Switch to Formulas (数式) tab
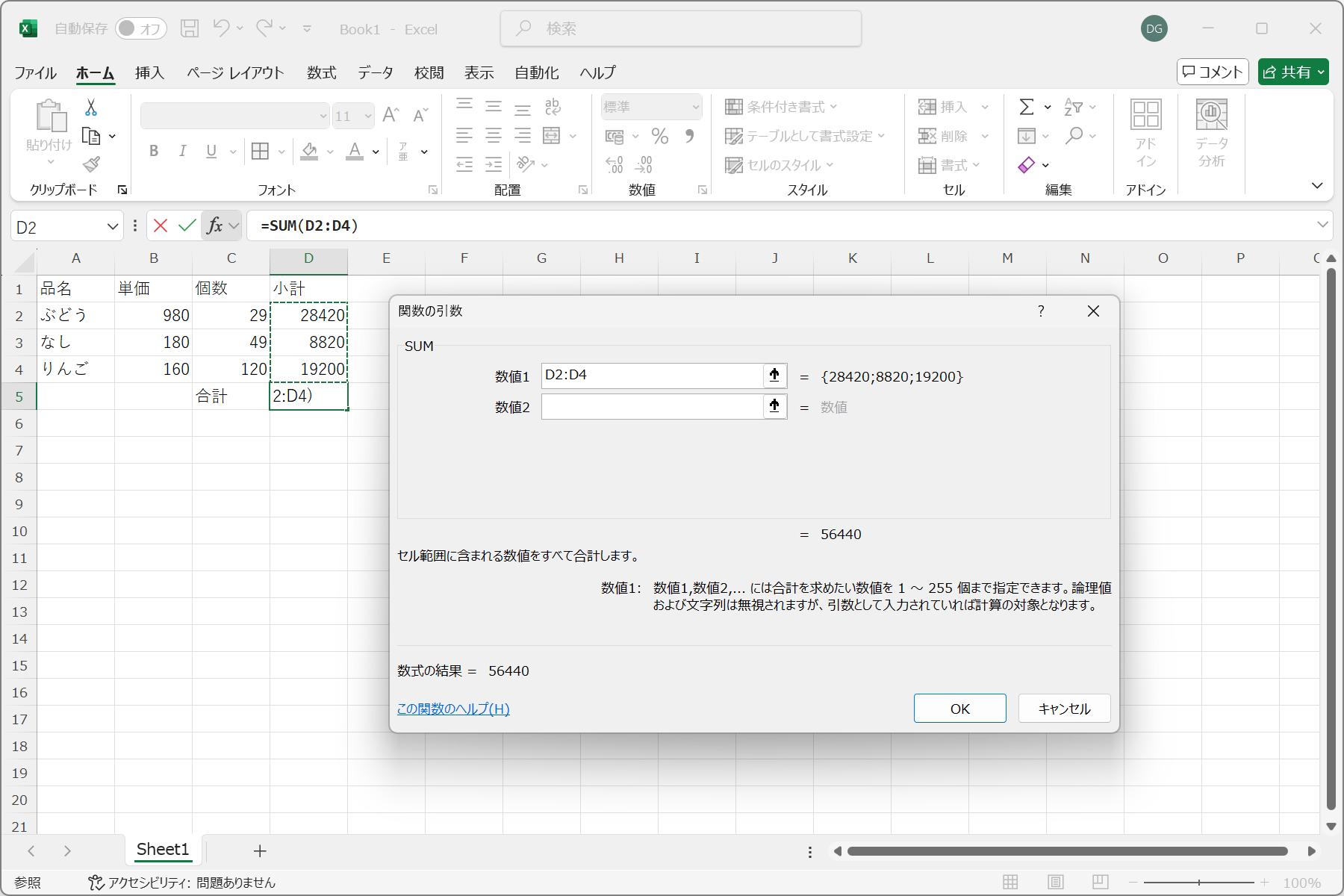The image size is (1344, 896). click(x=321, y=72)
